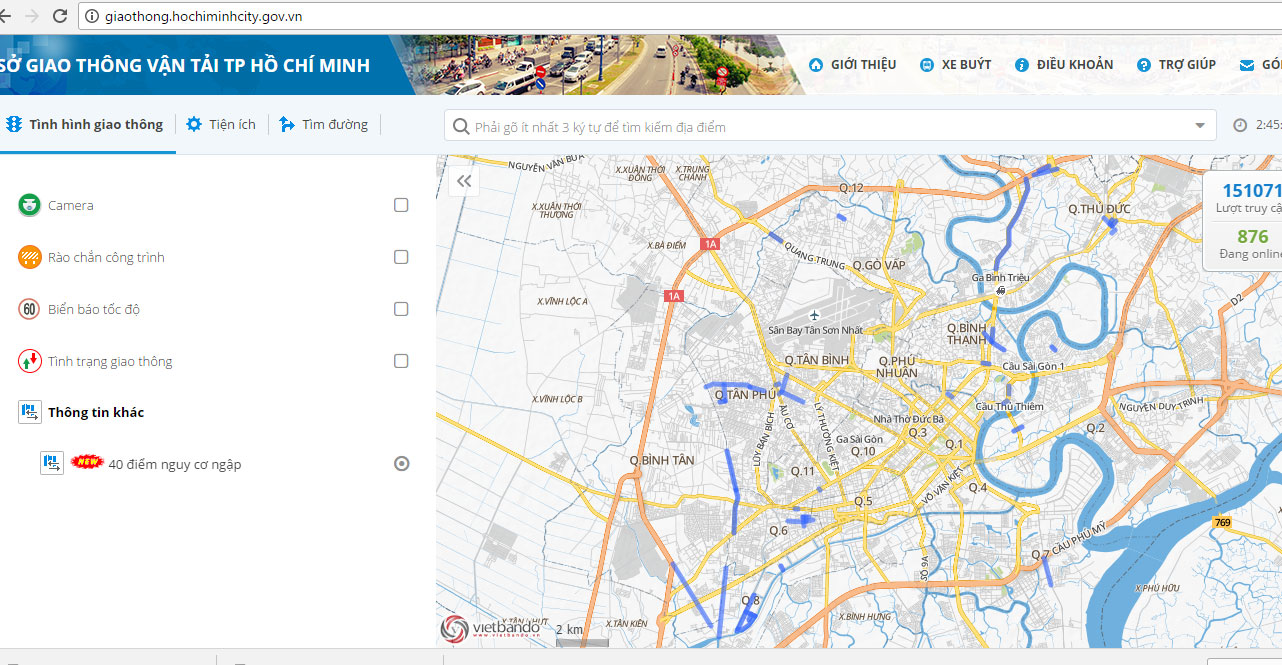Click the Q.Gò Vấp district label
Screen dimensions: 1282x665
(x=878, y=265)
